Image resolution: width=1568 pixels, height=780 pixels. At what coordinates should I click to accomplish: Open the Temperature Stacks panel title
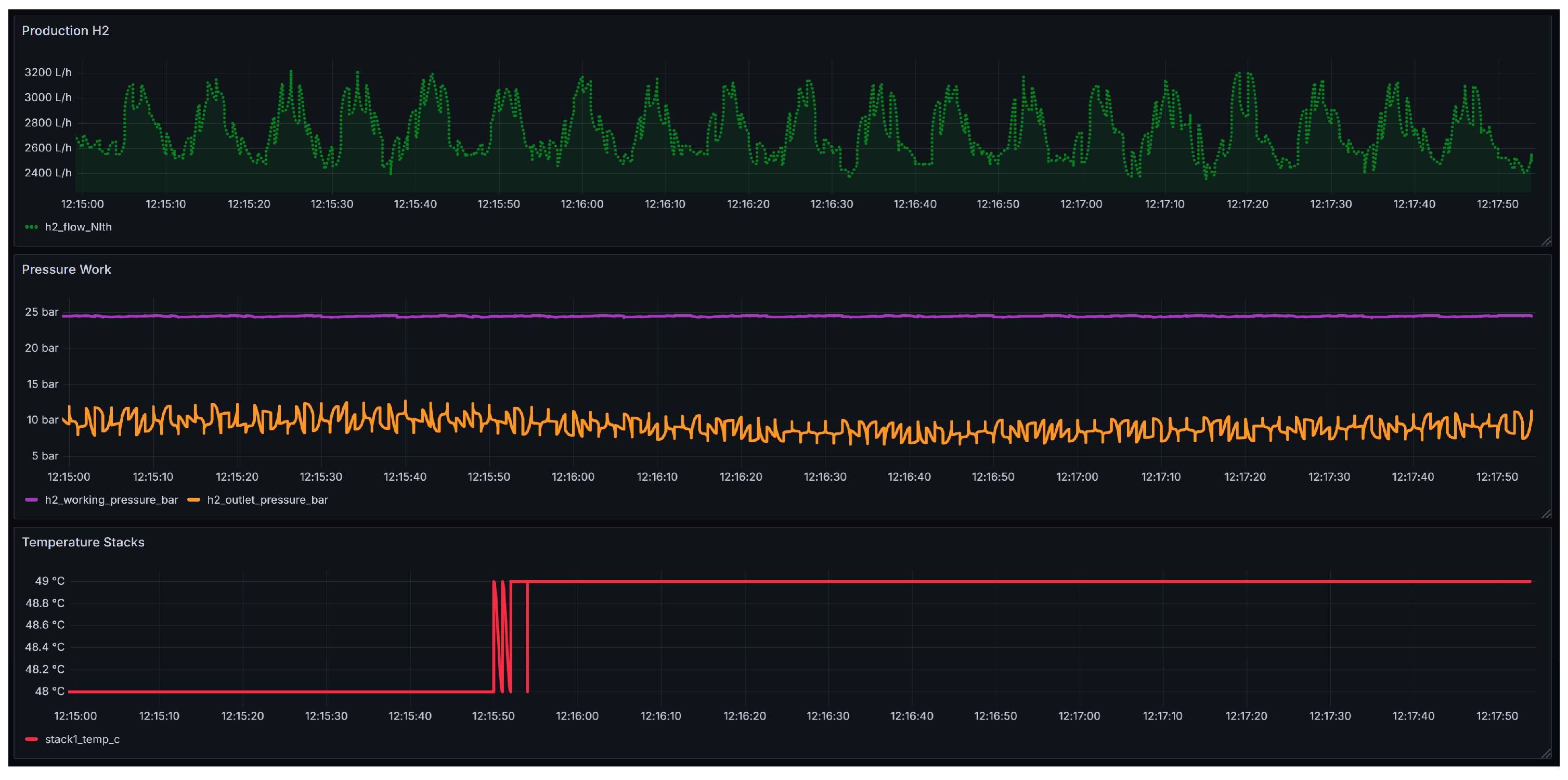click(x=83, y=542)
